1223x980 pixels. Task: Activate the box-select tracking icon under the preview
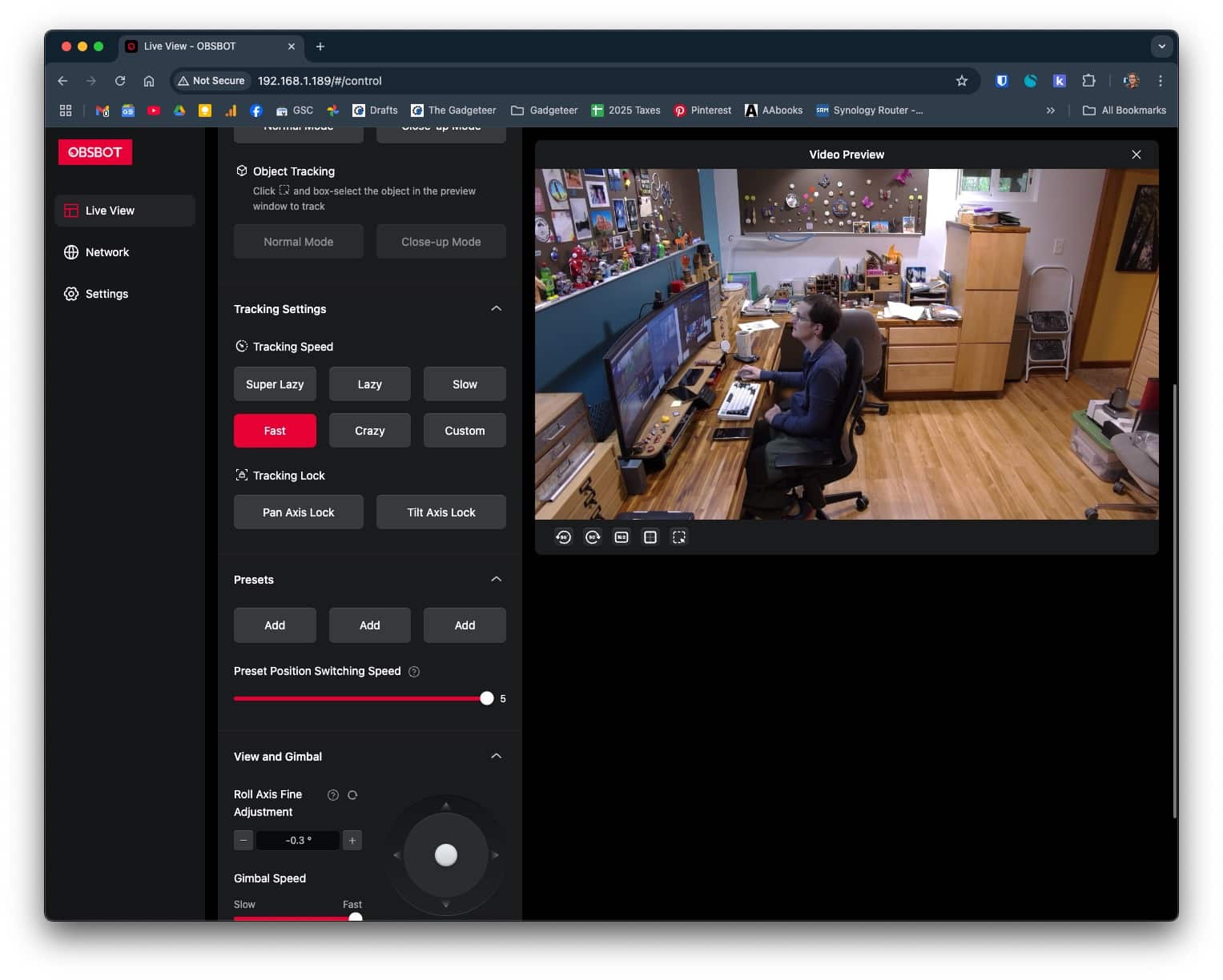679,537
